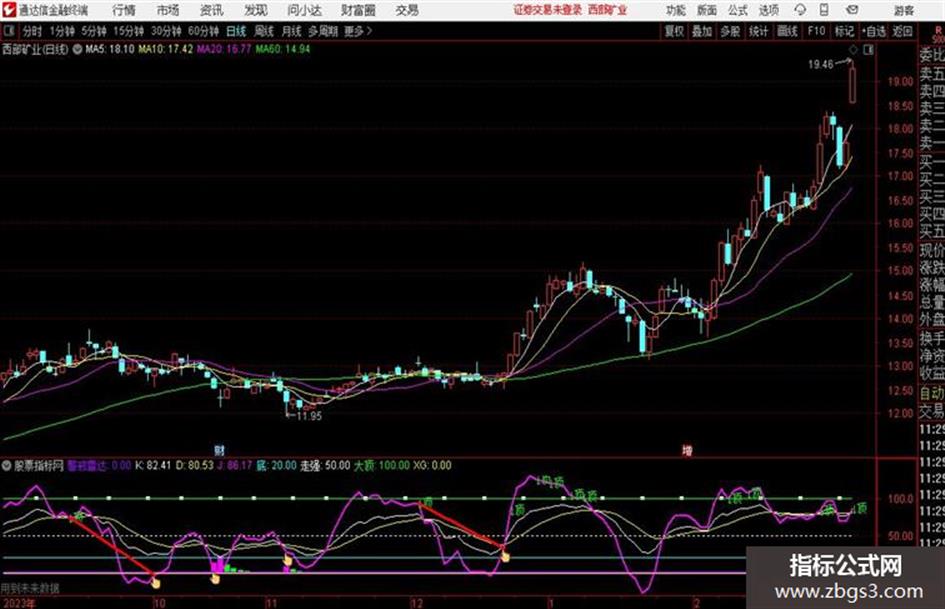Click the 增 marker on chart
945x609 pixels.
point(686,450)
